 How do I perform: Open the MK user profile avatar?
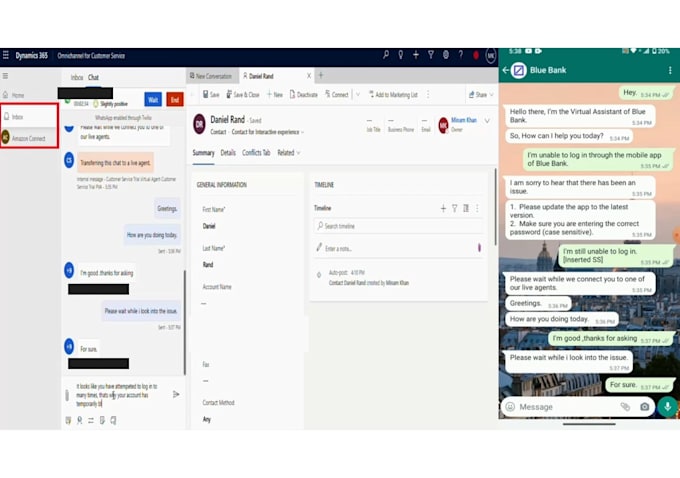(490, 56)
